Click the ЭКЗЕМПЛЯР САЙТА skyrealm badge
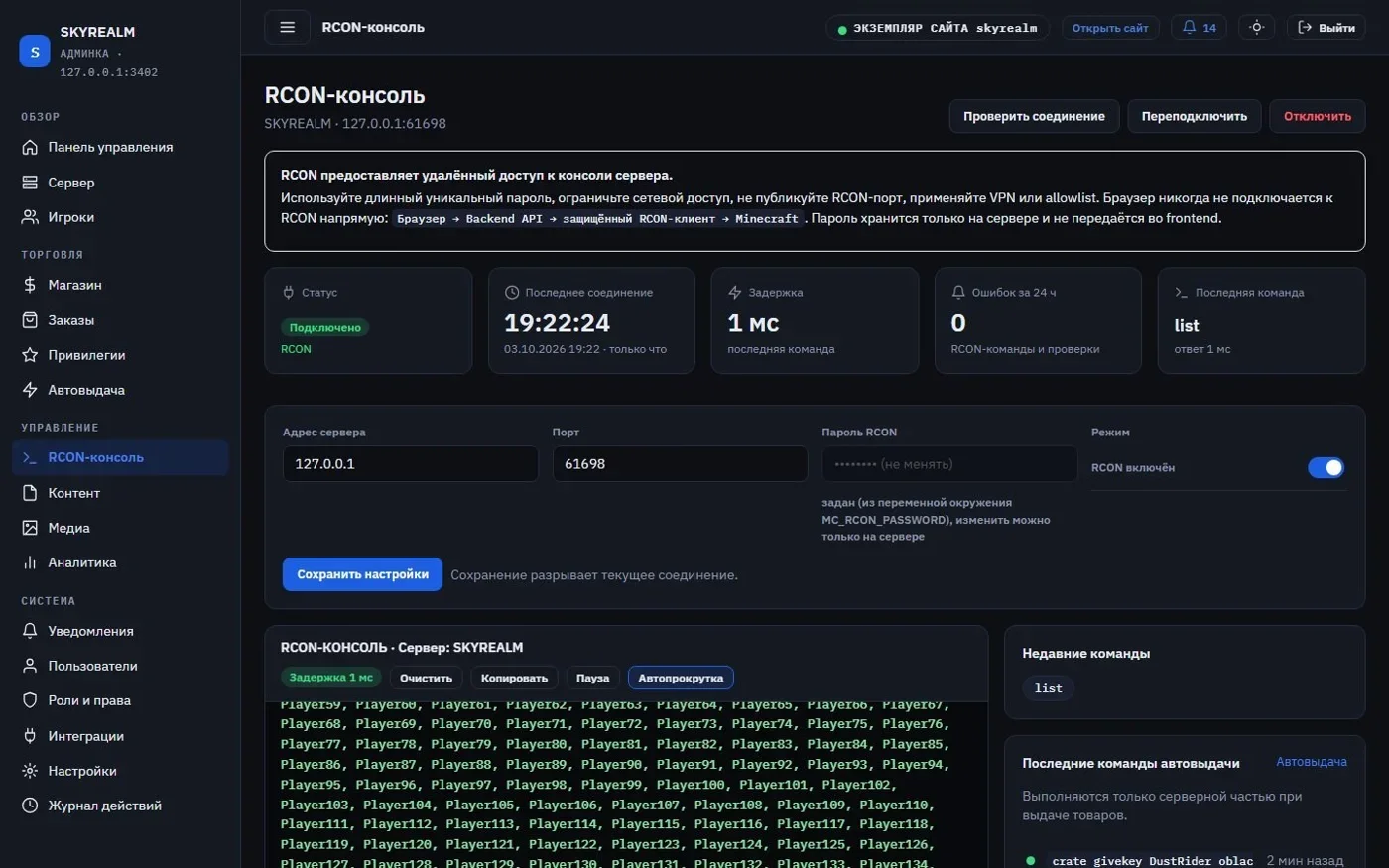Screen dimensions: 1389x868 937,28
